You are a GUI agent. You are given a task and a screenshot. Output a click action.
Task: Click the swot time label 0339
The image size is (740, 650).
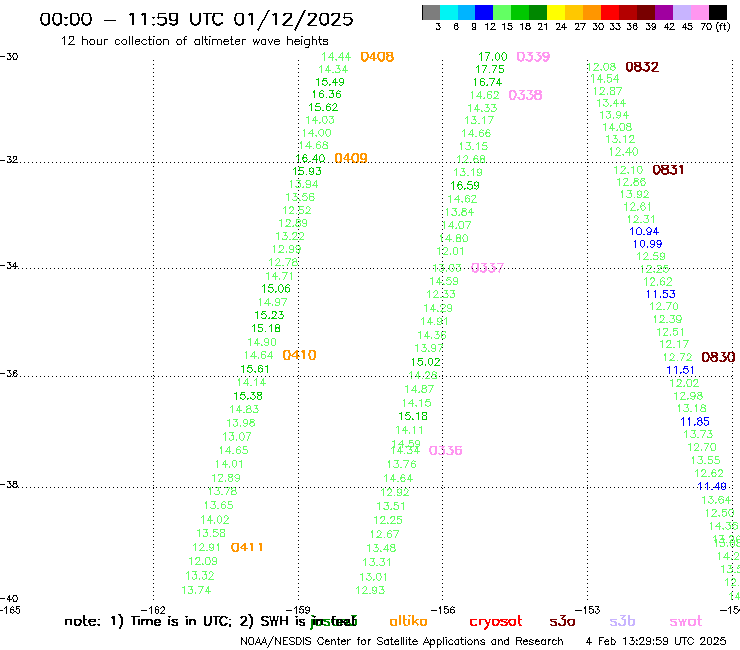tap(533, 57)
